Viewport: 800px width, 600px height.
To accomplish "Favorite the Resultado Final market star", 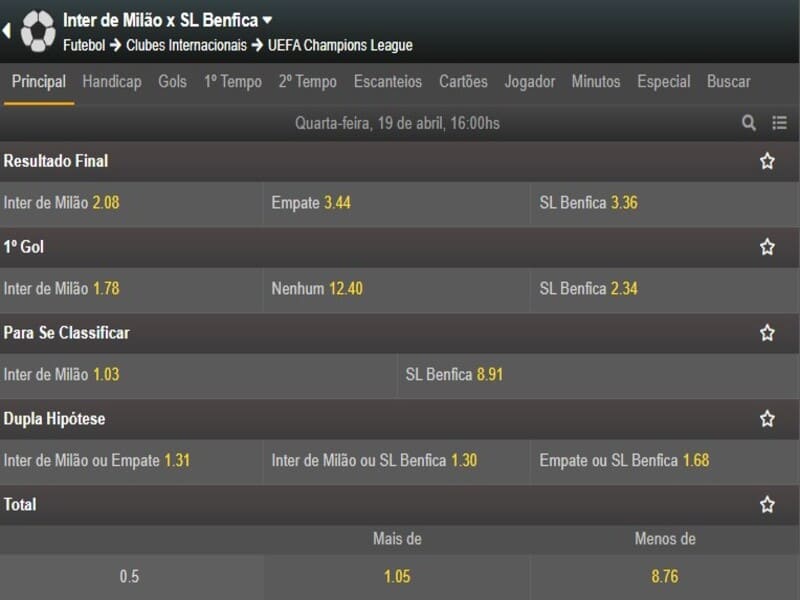I will pyautogui.click(x=767, y=161).
